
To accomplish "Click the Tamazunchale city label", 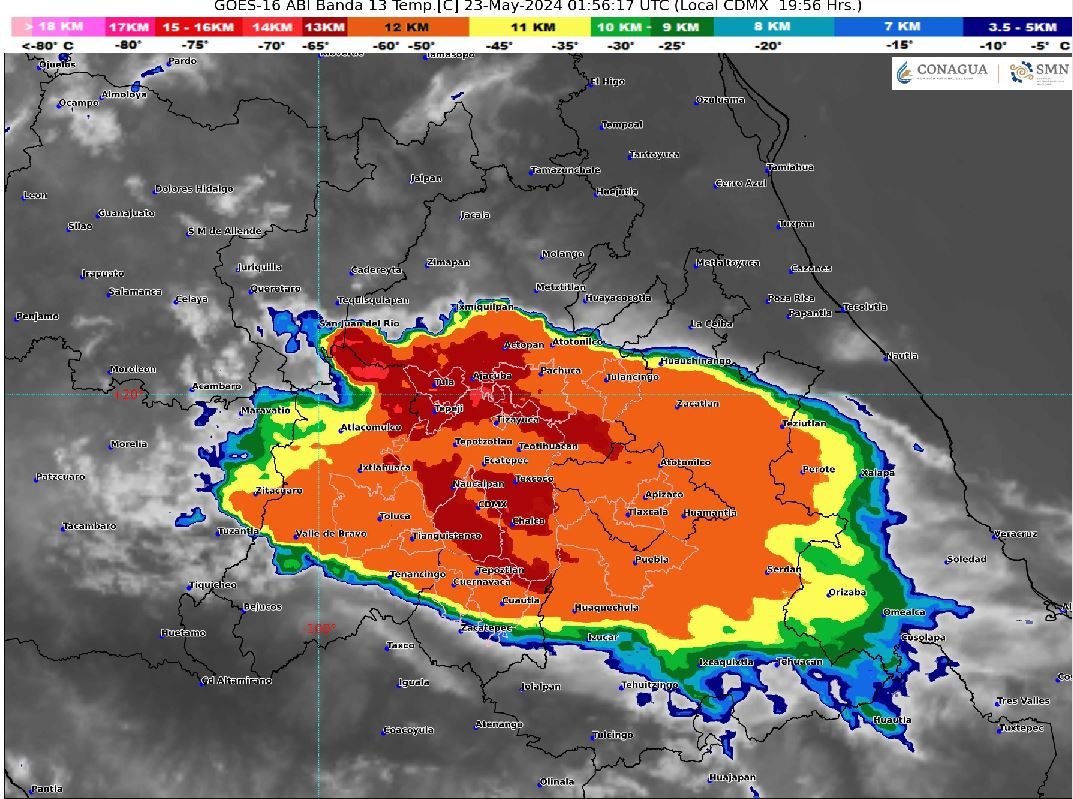I will click(565, 170).
